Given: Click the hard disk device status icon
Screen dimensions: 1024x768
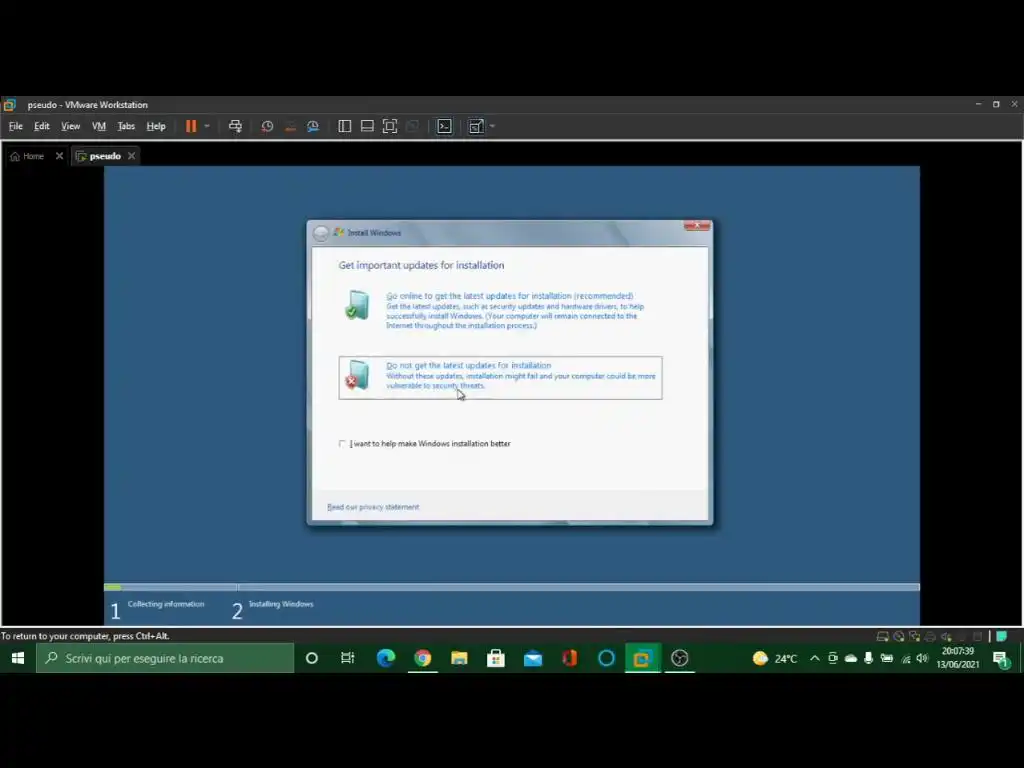Looking at the screenshot, I should (882, 637).
